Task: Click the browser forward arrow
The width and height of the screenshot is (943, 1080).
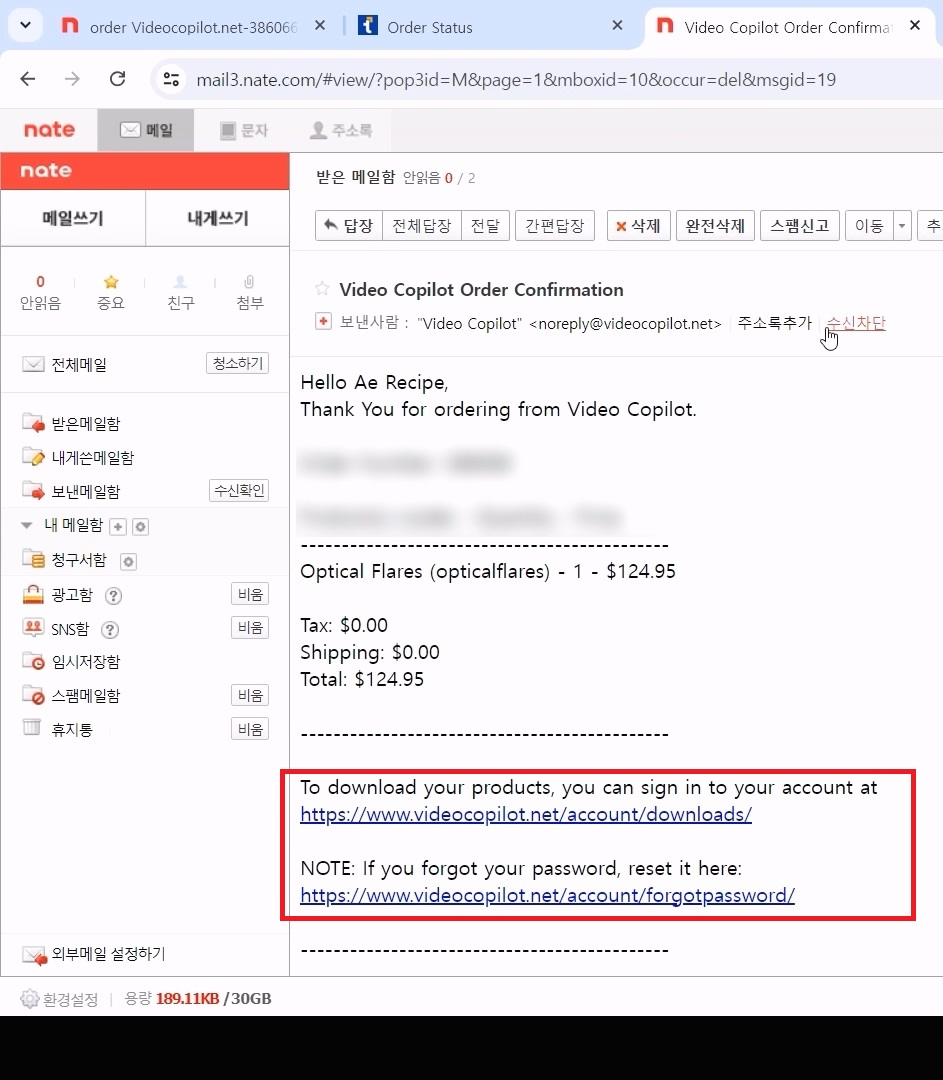Action: (x=72, y=79)
